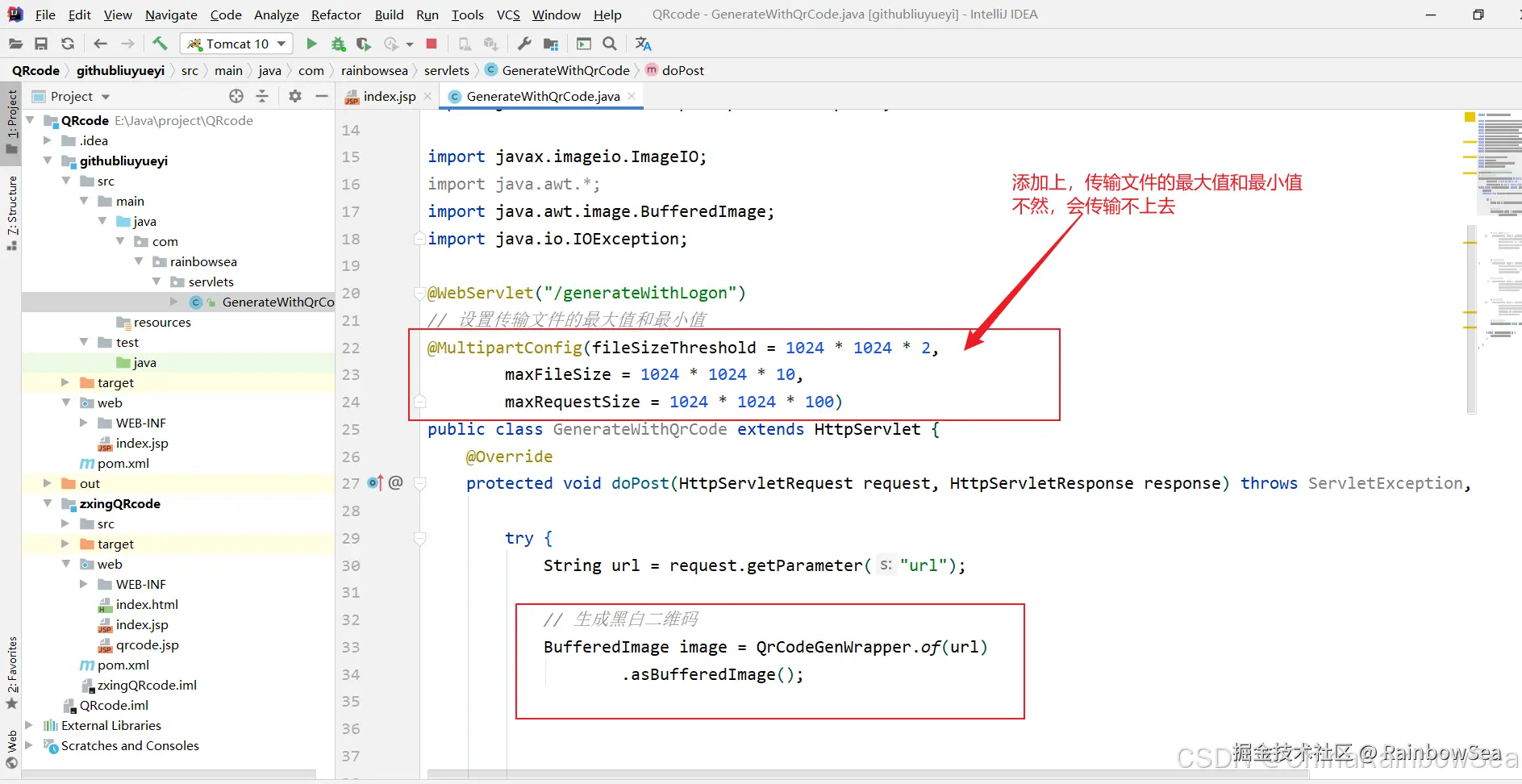Select qrcode.jsp in the project tree
This screenshot has height=784, width=1522.
[x=139, y=644]
